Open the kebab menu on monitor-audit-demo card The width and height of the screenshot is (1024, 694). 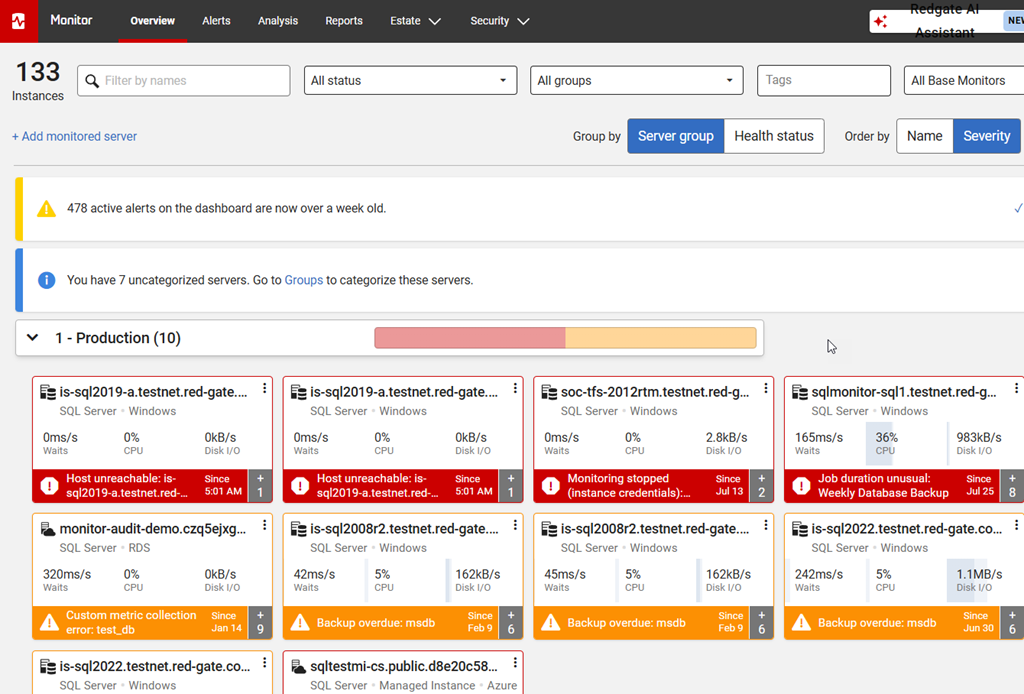click(264, 525)
